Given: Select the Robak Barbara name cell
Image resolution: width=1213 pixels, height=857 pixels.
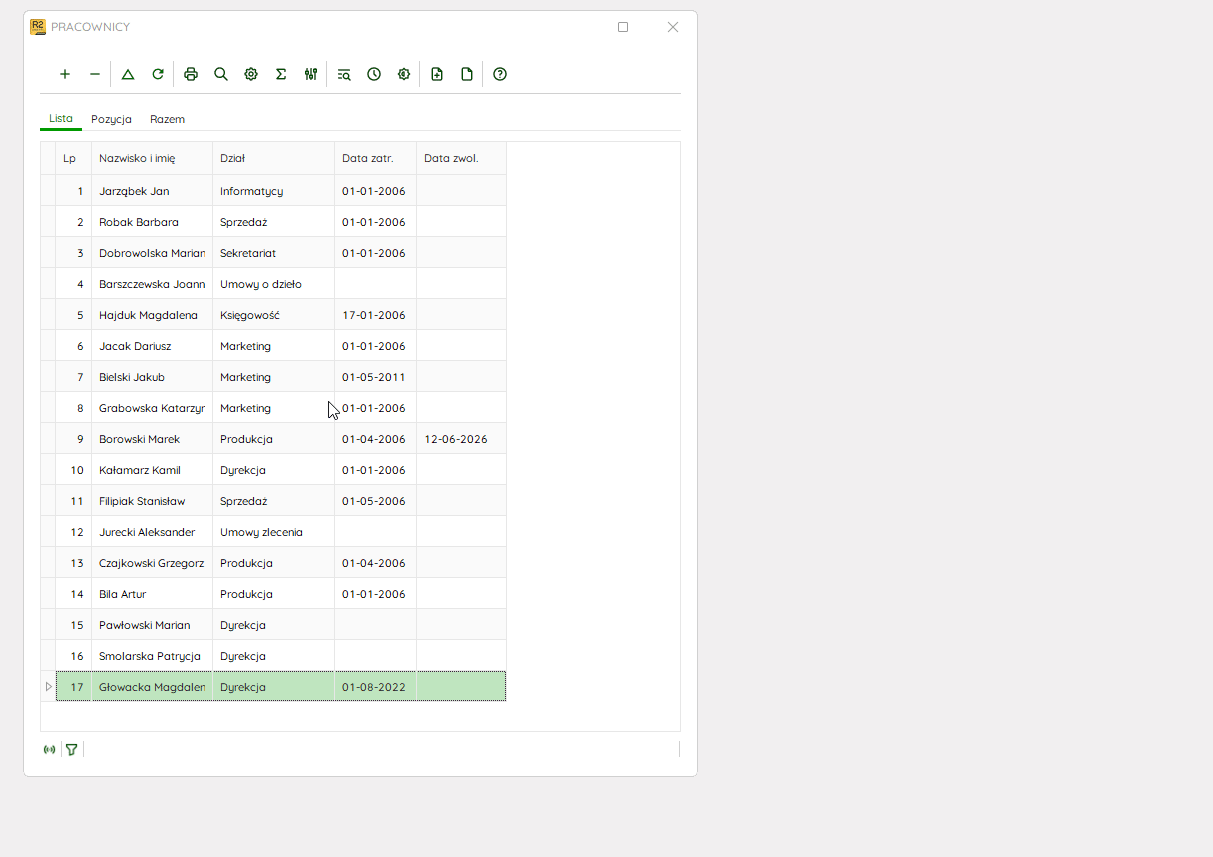Looking at the screenshot, I should (152, 222).
